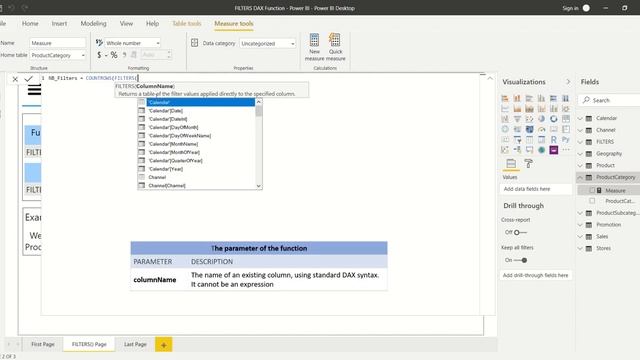Open the Help ribbon tab

152,24
